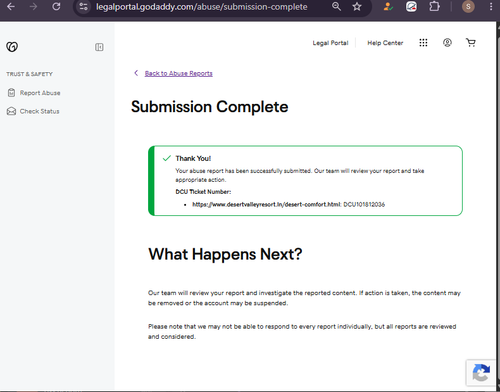Click the TRUST & SAFETY label
500x392 pixels.
tap(29, 74)
